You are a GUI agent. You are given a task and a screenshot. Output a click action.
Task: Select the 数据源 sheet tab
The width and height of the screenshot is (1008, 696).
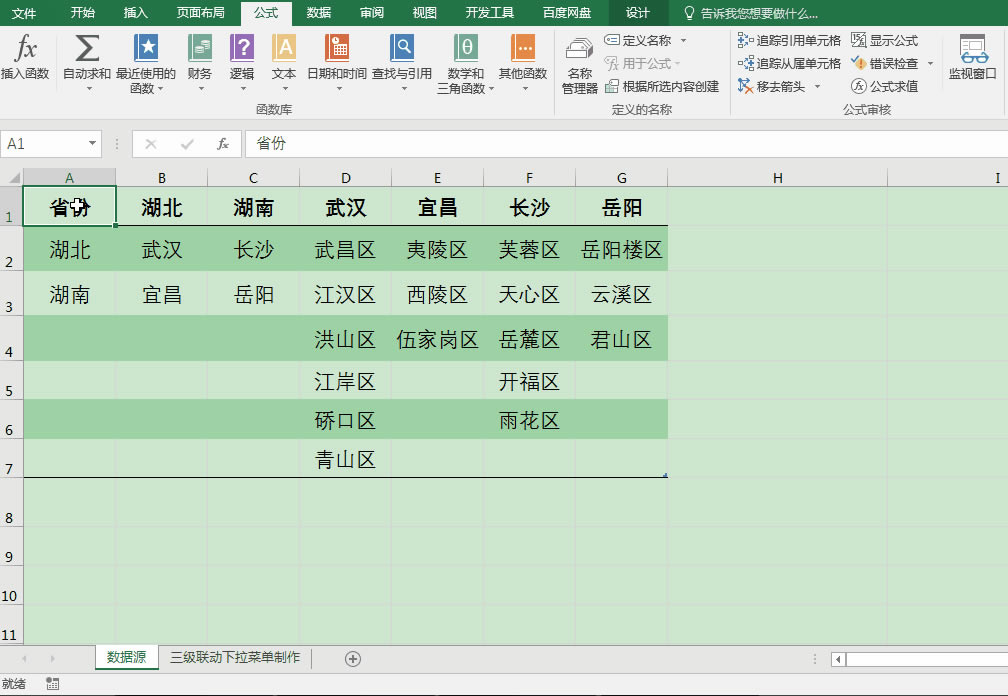pos(127,657)
